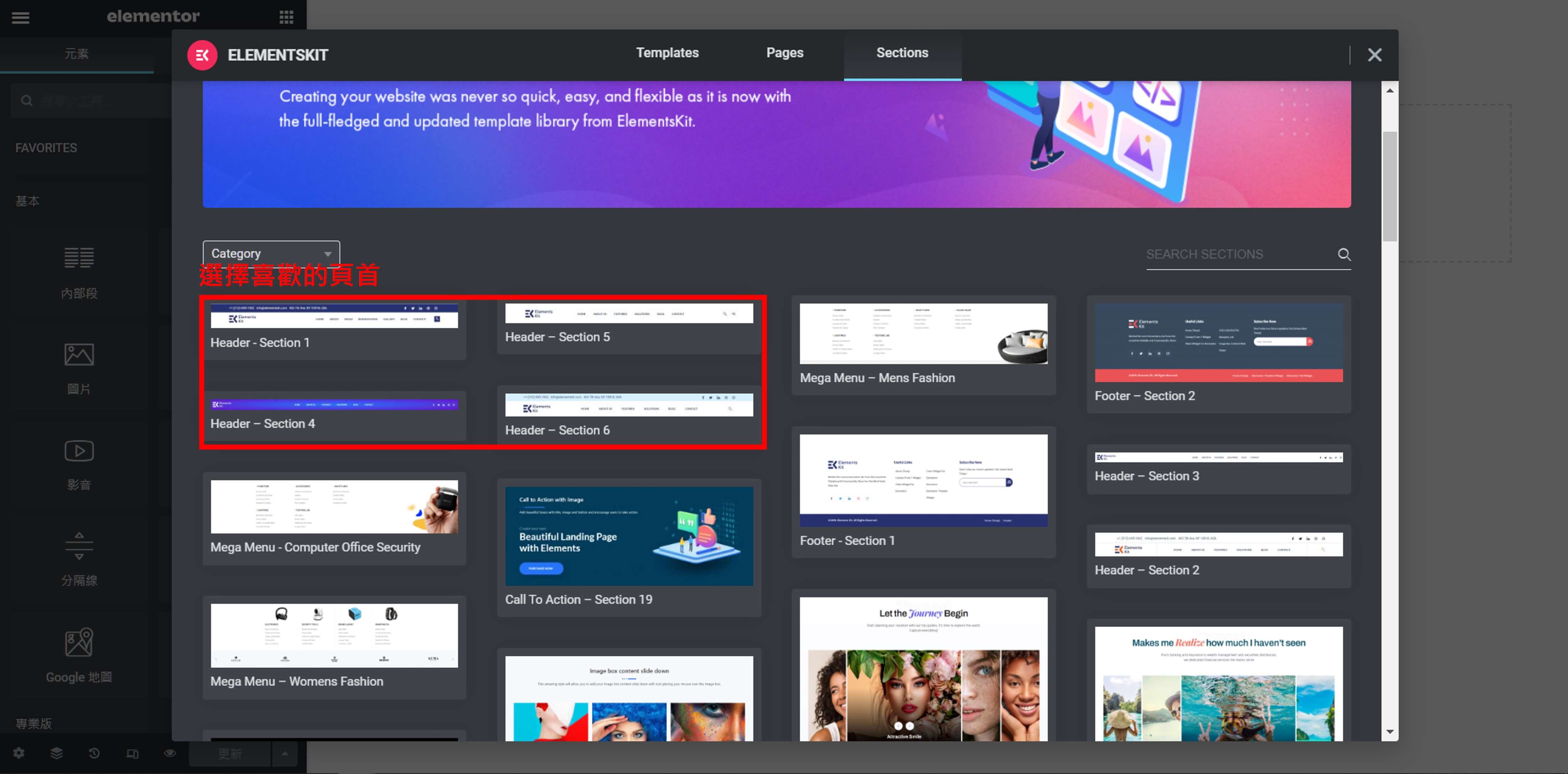The image size is (1568, 774).
Task: Click the ElementsKit logo icon
Action: pyautogui.click(x=202, y=55)
